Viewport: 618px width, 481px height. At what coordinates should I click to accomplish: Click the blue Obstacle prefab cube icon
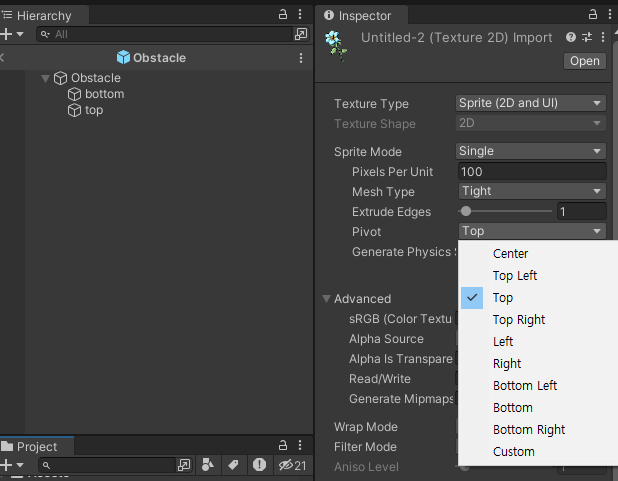point(123,58)
